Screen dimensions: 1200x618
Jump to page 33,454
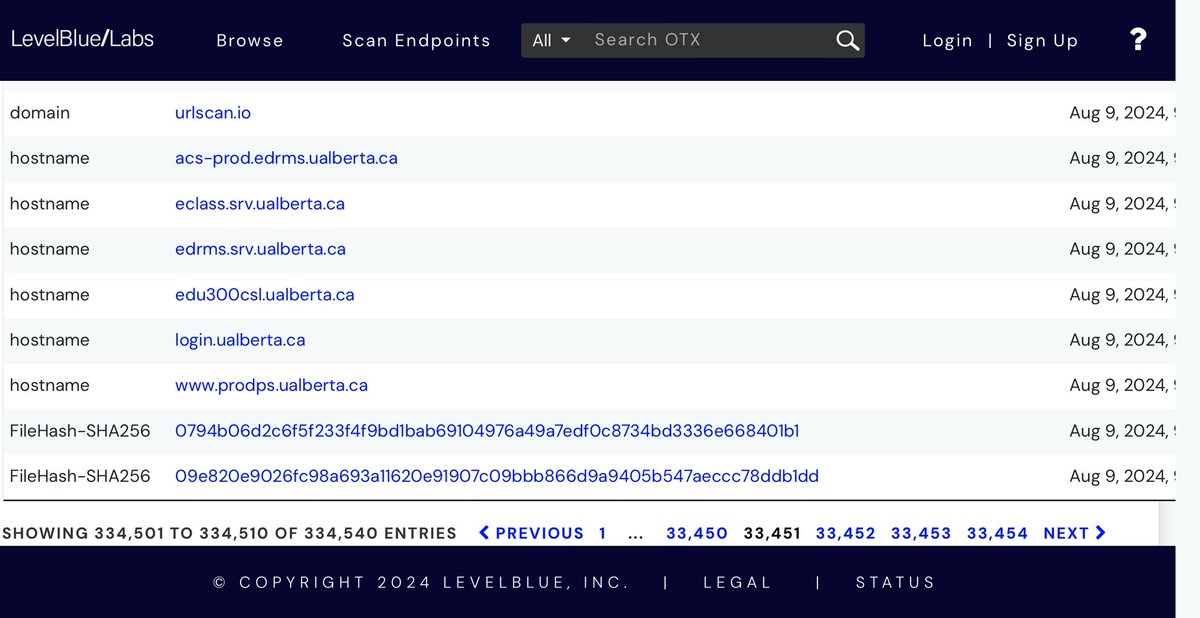[997, 533]
